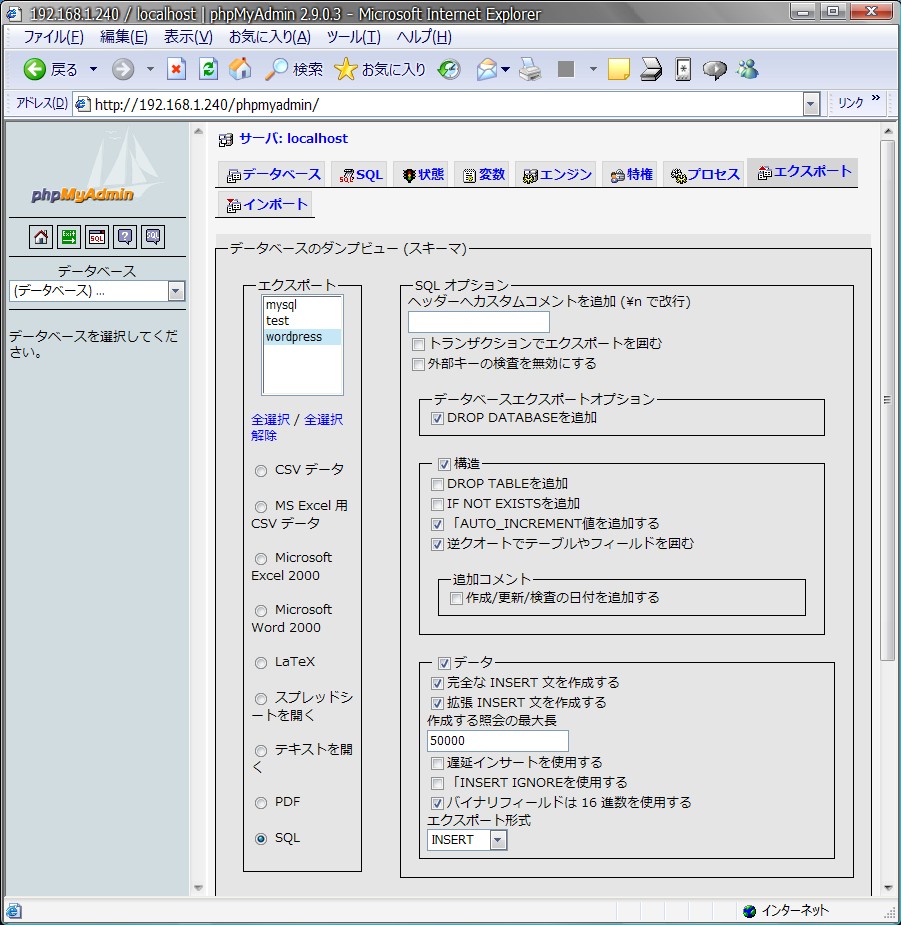Open the ファイル menu
This screenshot has height=925, width=901.
pyautogui.click(x=53, y=37)
